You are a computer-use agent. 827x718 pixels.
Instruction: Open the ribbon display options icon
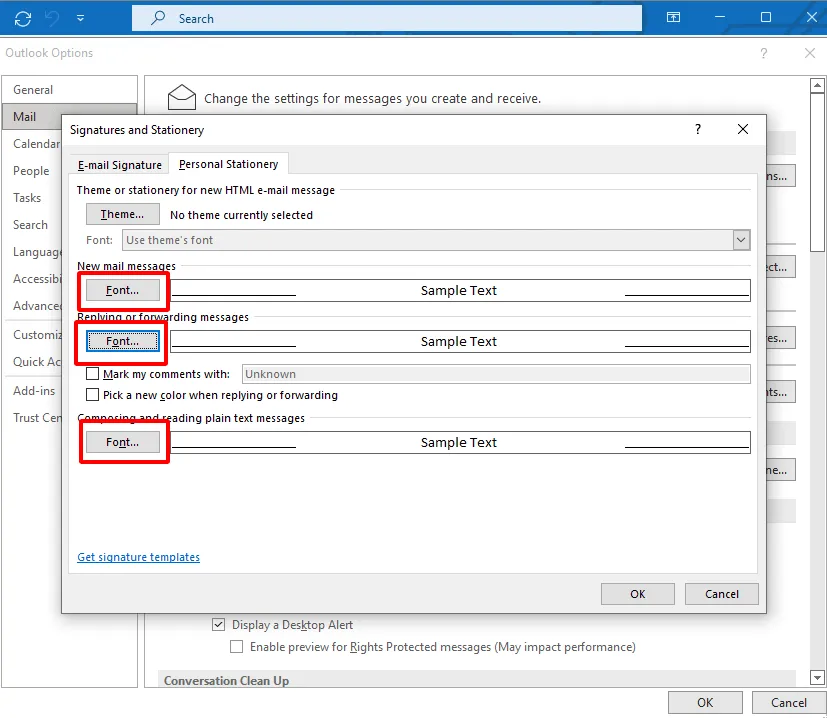(673, 17)
